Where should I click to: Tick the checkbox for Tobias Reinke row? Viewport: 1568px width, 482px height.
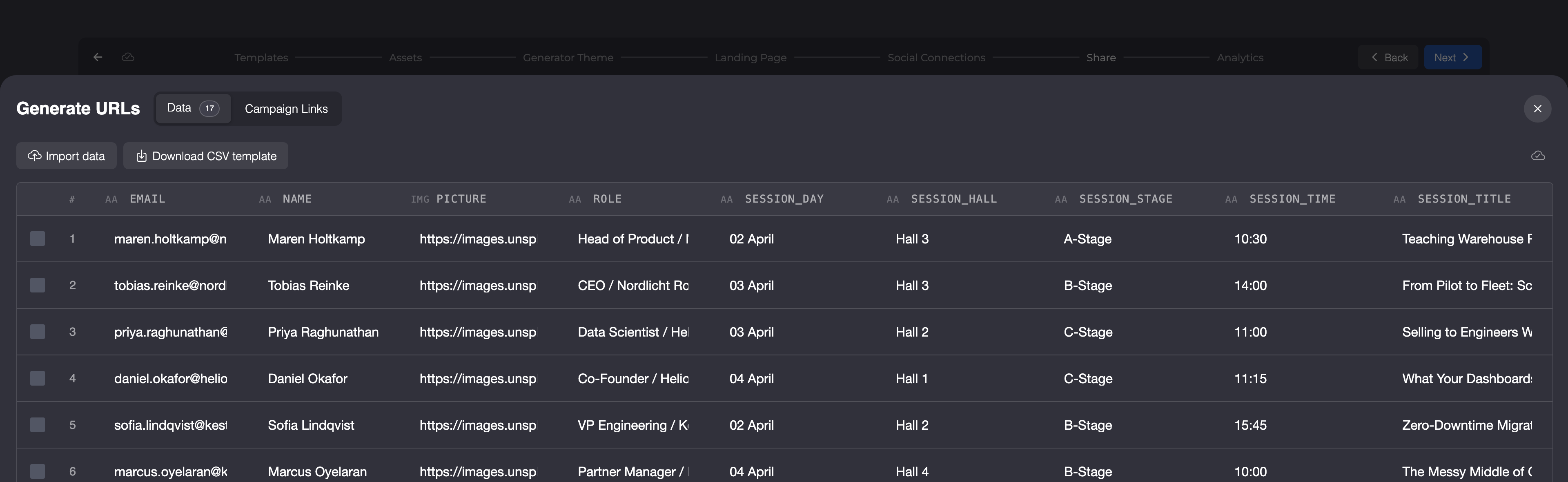click(x=38, y=285)
